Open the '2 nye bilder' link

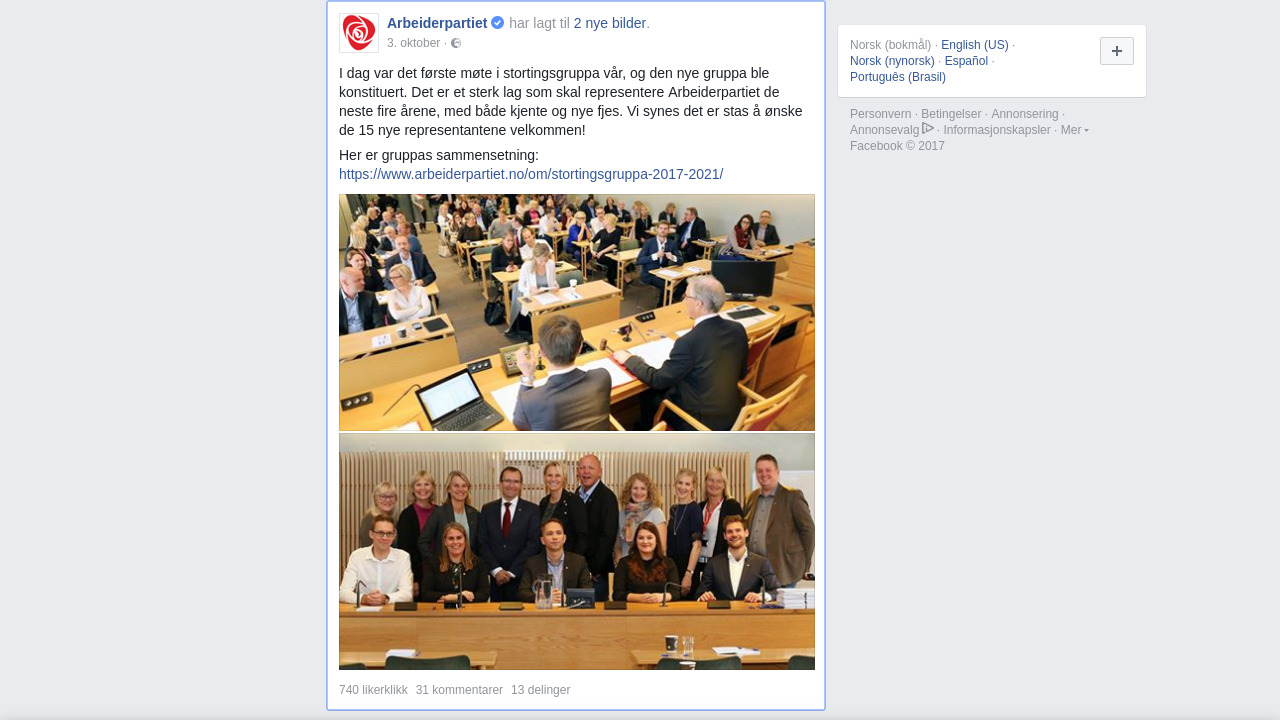610,23
